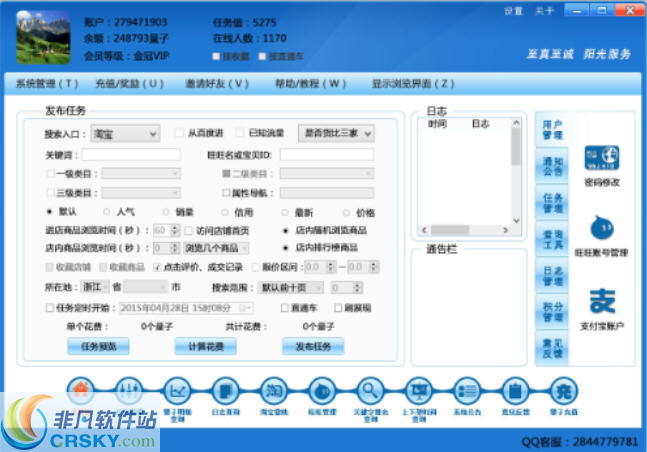The height and width of the screenshot is (452, 647).
Task: Click horizontal scrollbar in 日志 panel
Action: [465, 230]
